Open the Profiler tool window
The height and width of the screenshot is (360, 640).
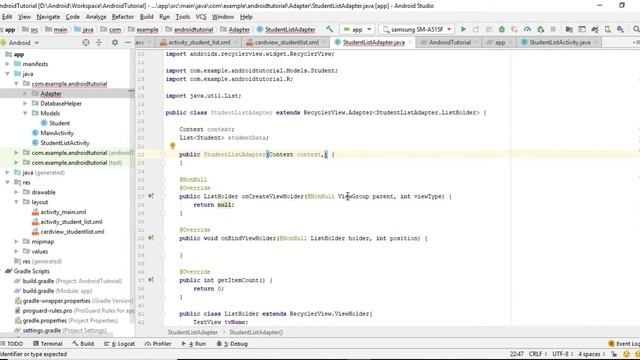158,344
